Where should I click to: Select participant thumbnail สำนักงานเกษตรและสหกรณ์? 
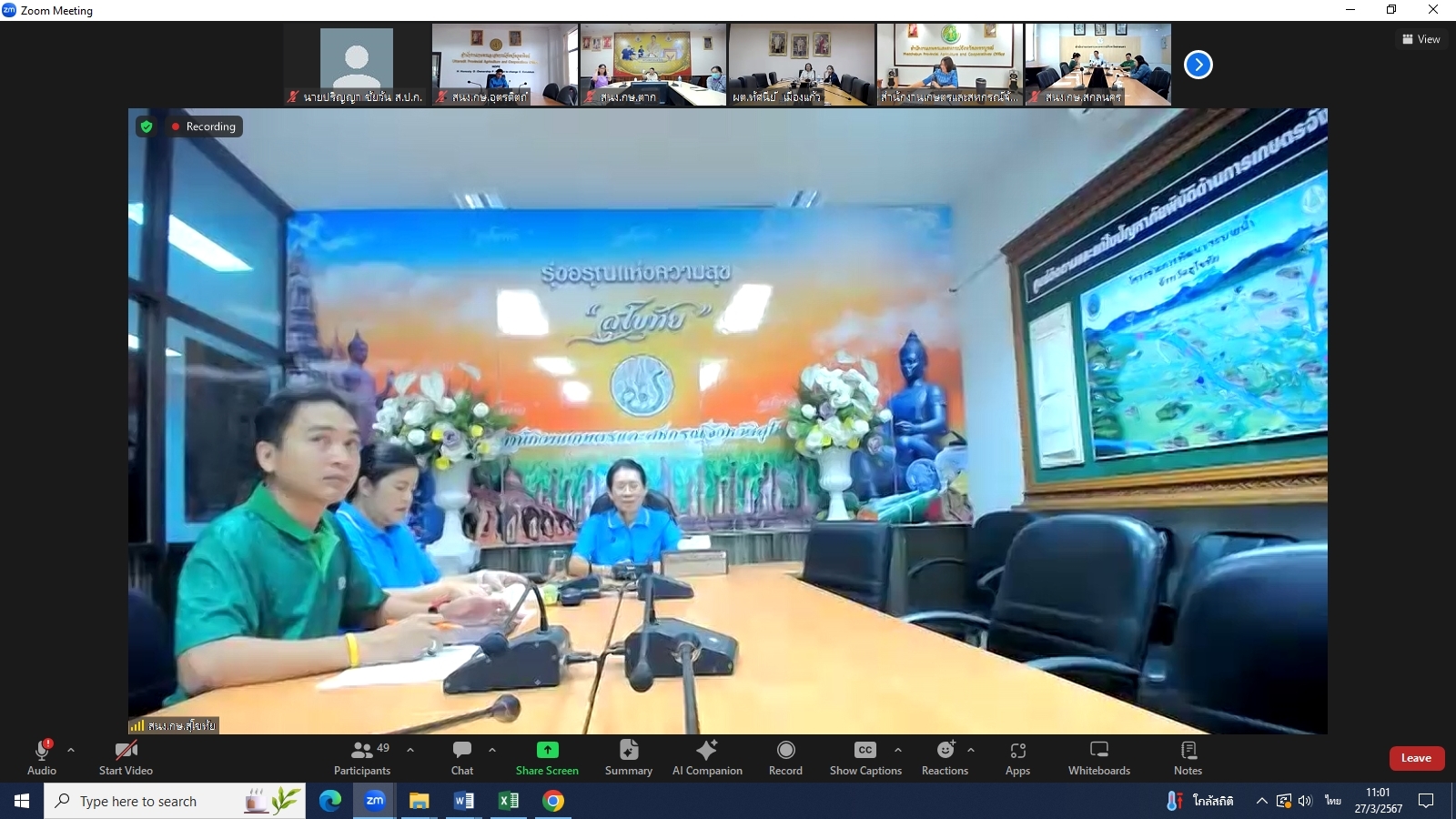950,65
